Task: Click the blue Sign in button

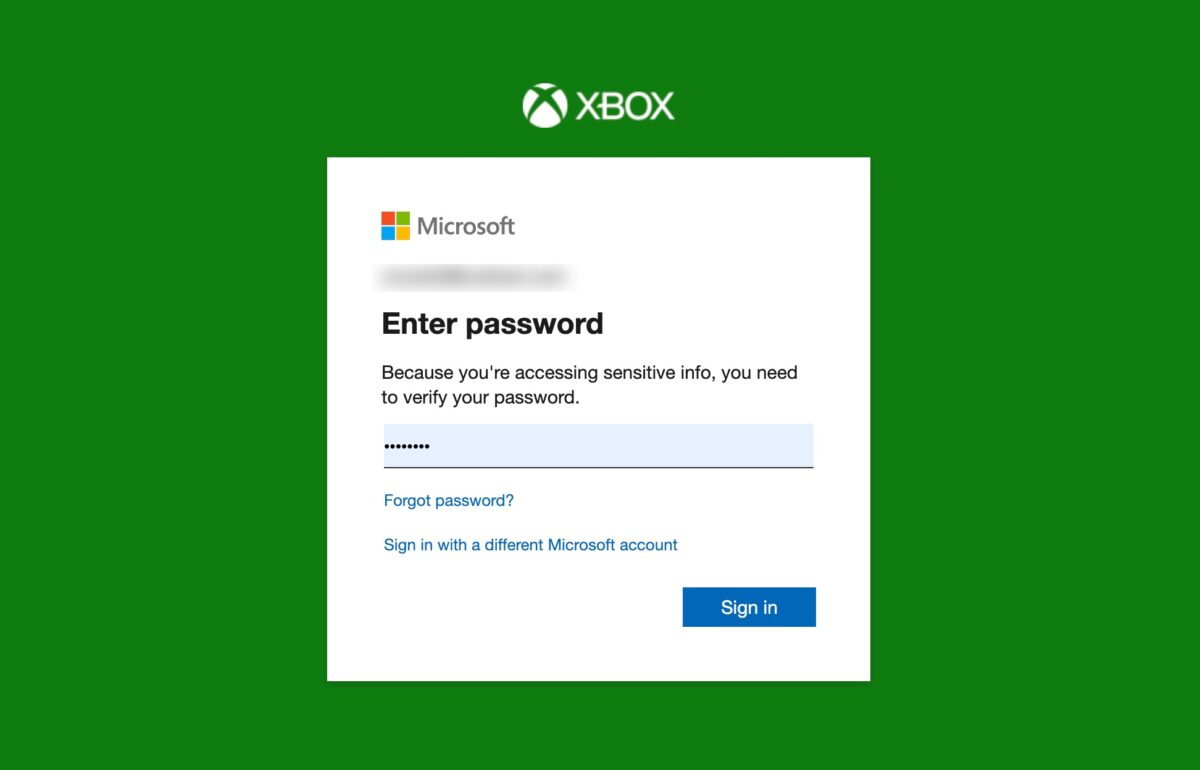Action: pos(749,607)
